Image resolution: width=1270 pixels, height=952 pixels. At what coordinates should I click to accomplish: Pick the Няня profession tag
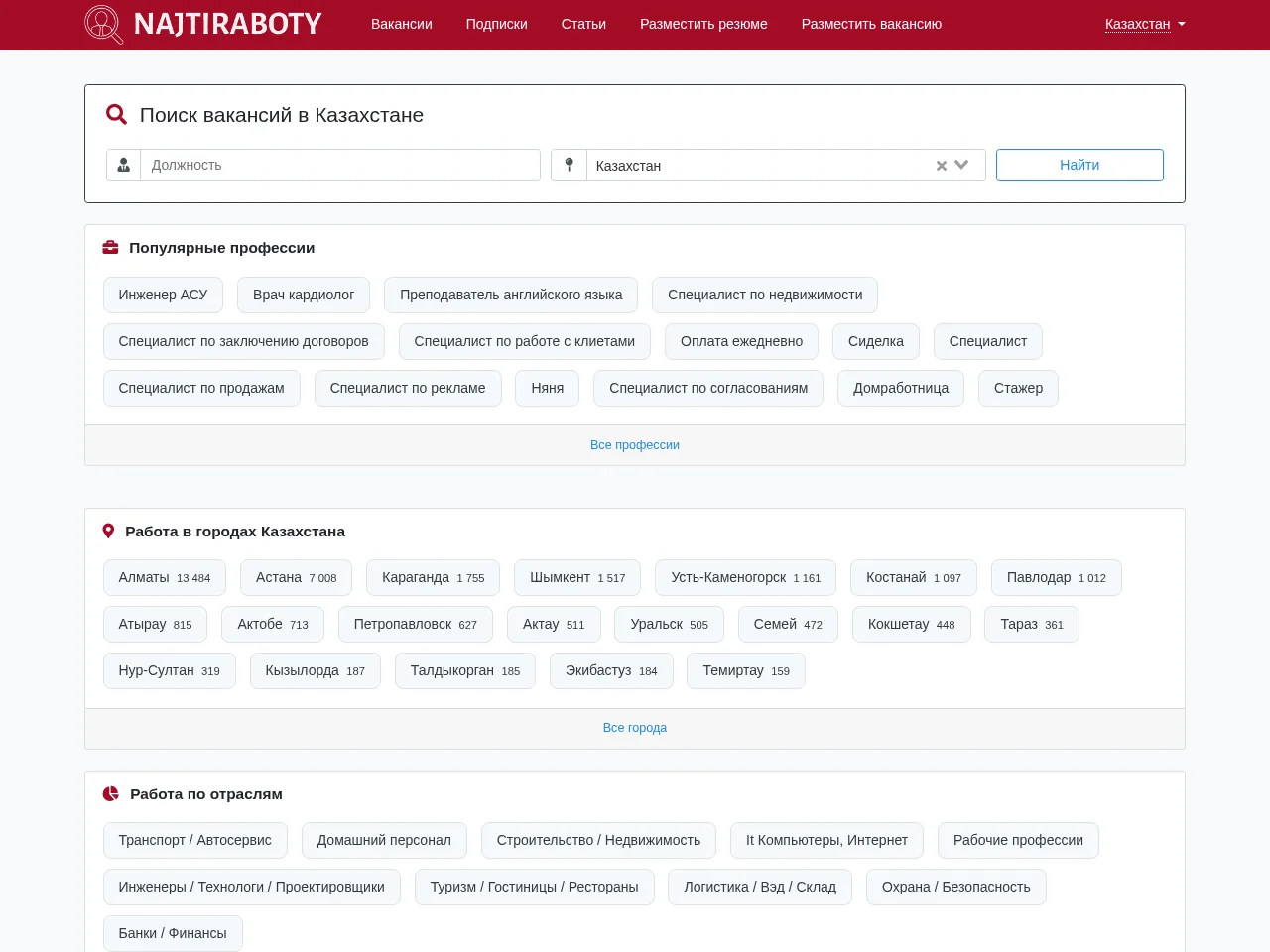548,388
